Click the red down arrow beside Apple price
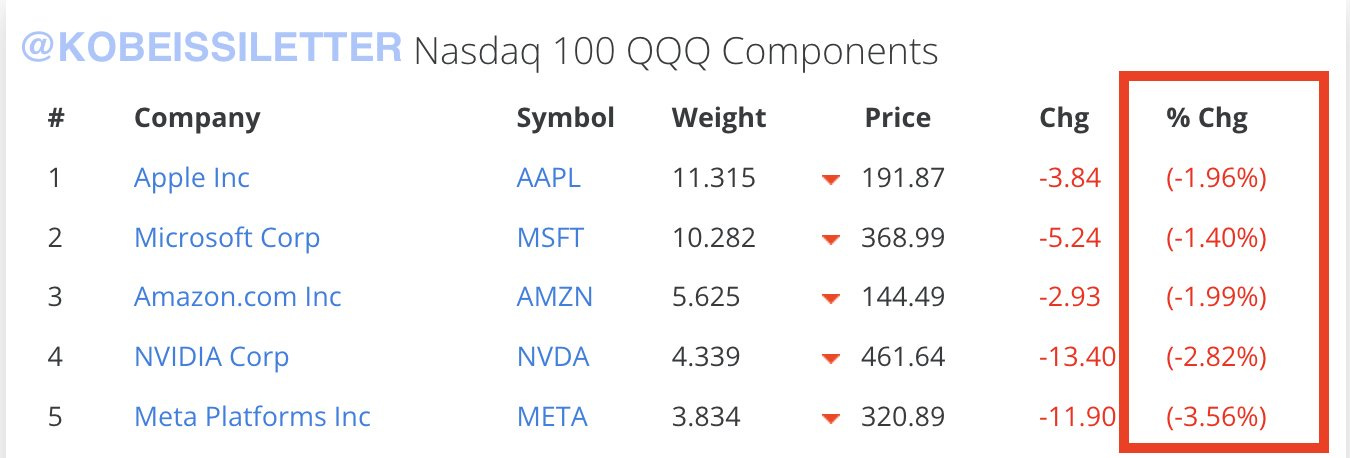 click(829, 180)
